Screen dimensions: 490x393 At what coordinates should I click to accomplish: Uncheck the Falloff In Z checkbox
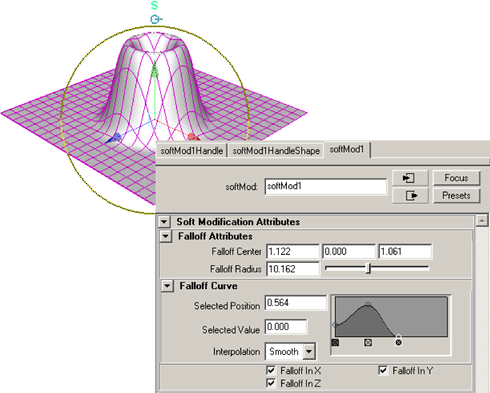271,383
